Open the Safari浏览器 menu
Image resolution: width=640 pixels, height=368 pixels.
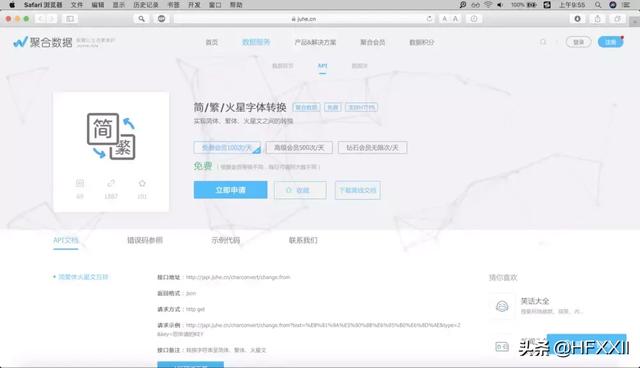pyautogui.click(x=43, y=5)
